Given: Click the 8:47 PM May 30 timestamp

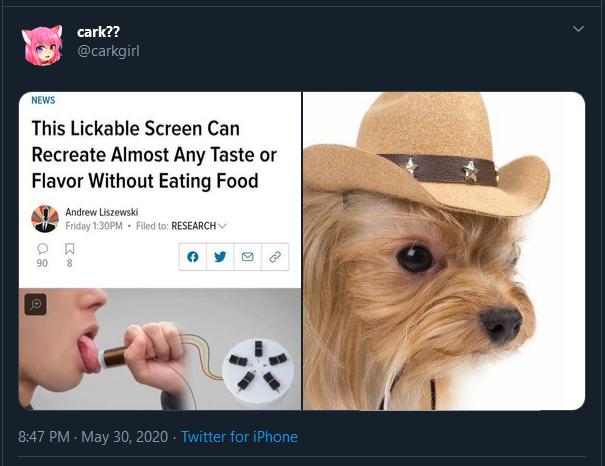Looking at the screenshot, I should coord(92,437).
